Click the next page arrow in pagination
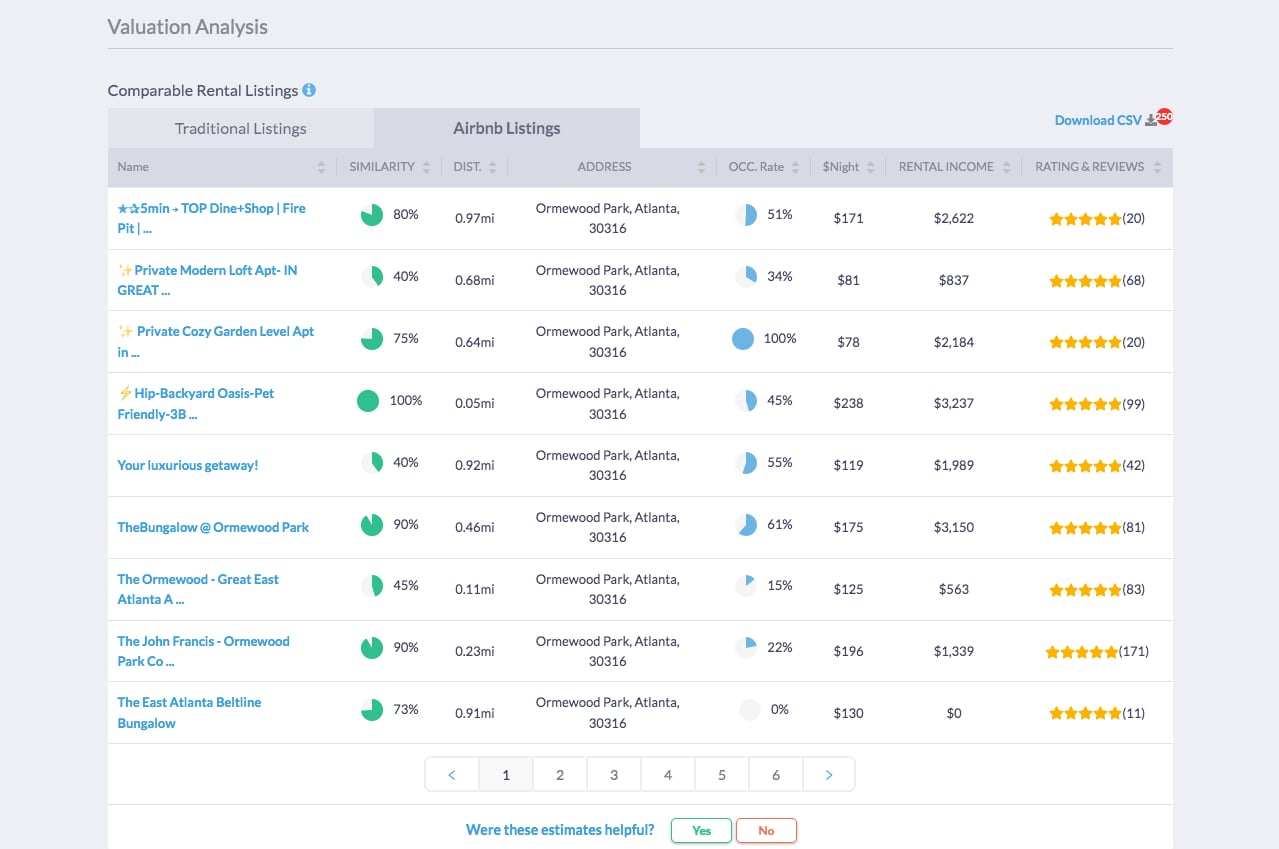 (829, 773)
